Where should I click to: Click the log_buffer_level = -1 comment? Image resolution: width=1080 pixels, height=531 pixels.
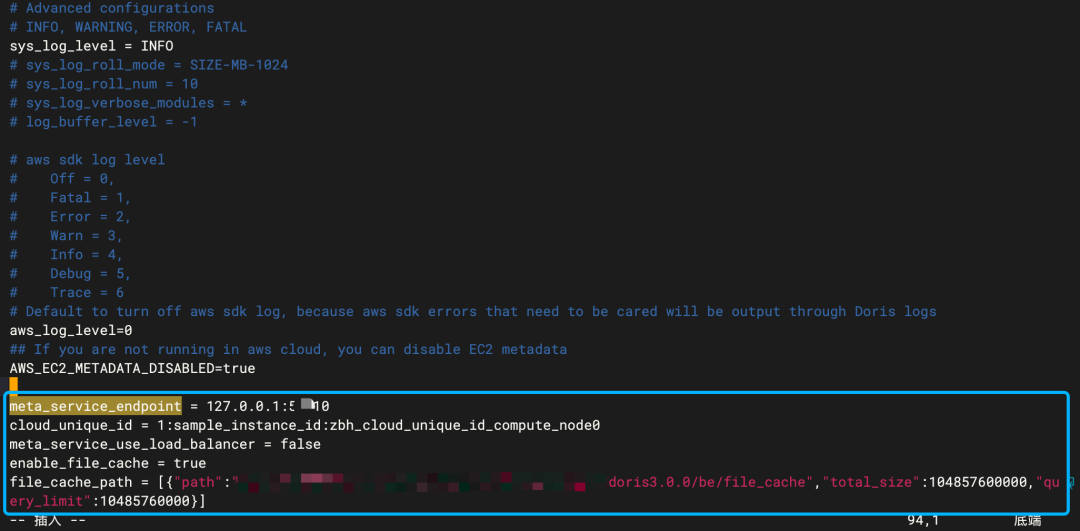click(104, 122)
